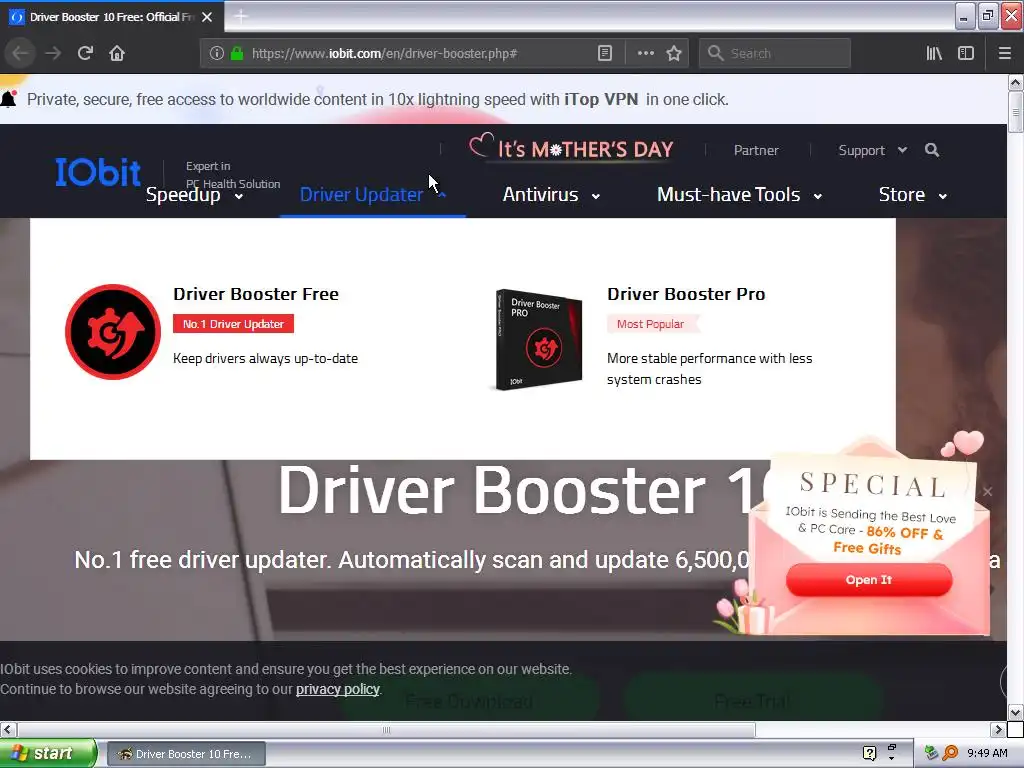The width and height of the screenshot is (1024, 768).
Task: Open Driver Booster Pro product link
Action: pyautogui.click(x=686, y=294)
